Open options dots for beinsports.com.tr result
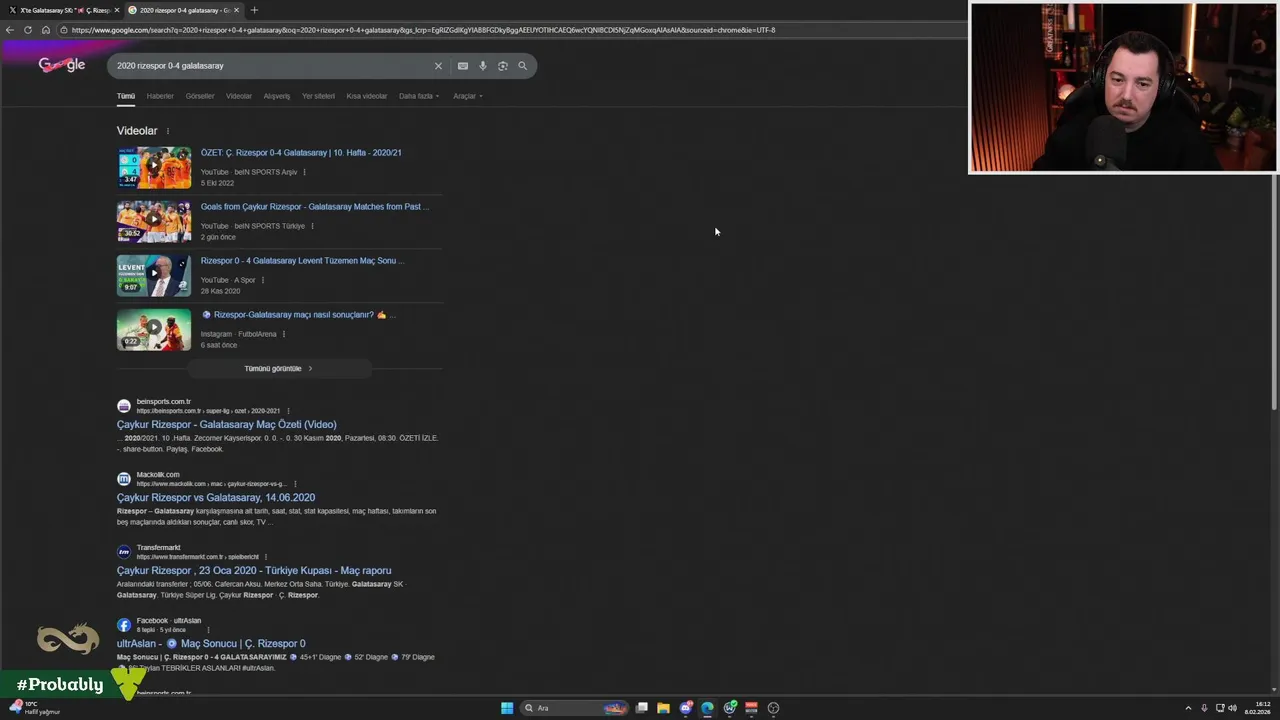Screen dimensions: 1280x720 point(288,411)
